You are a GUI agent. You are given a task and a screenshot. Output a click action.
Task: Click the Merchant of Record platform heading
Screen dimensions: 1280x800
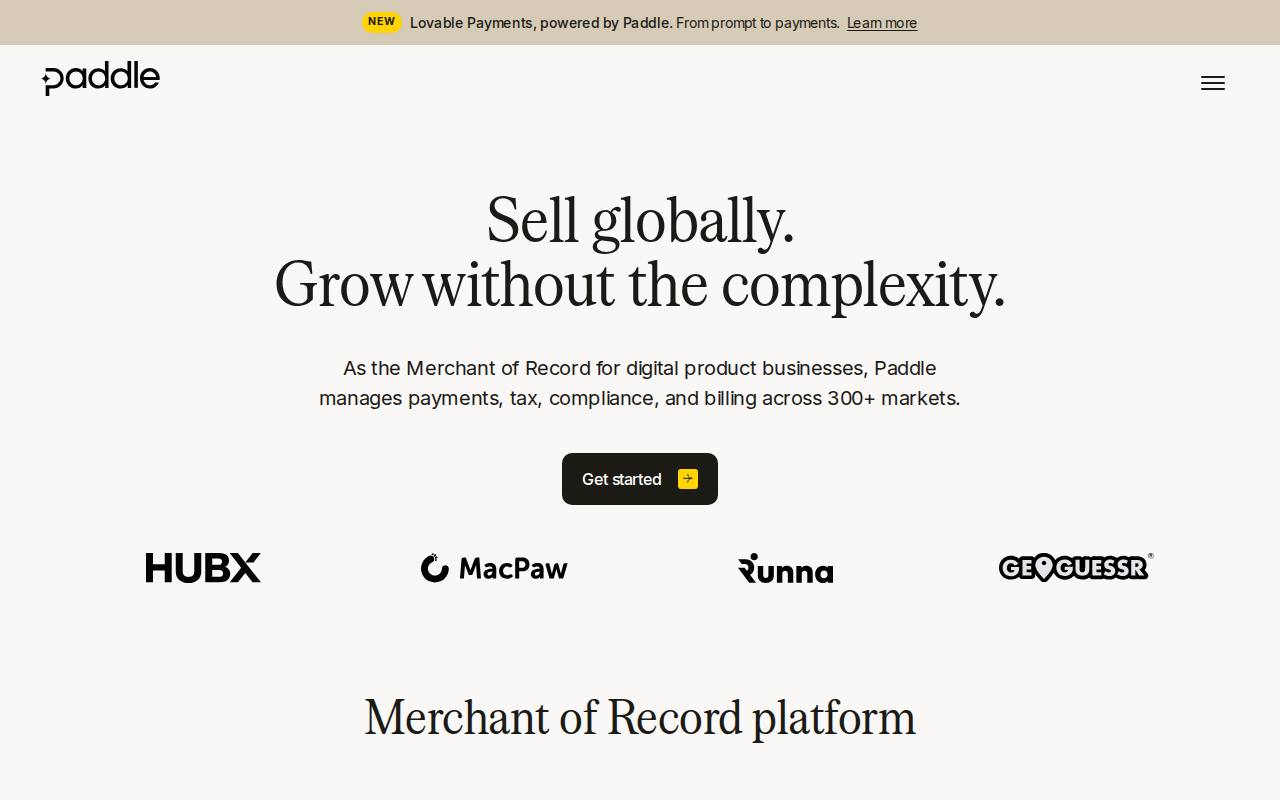(640, 718)
